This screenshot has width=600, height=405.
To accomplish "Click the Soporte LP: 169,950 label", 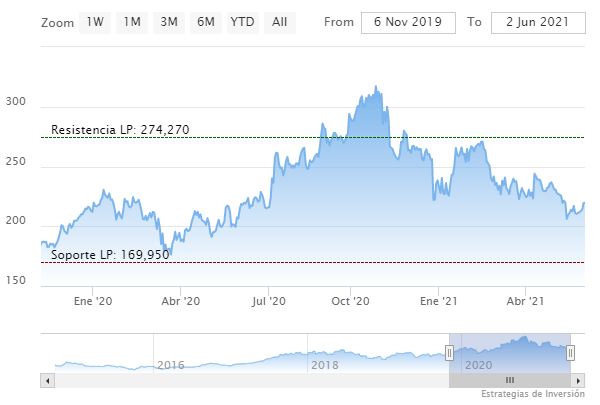I will pyautogui.click(x=110, y=255).
